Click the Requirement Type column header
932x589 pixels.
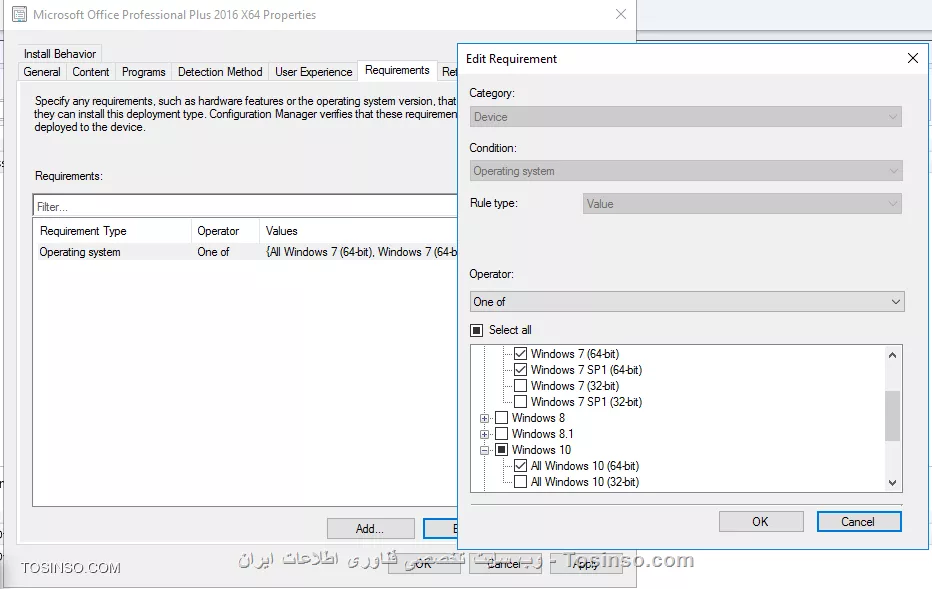pyautogui.click(x=112, y=231)
